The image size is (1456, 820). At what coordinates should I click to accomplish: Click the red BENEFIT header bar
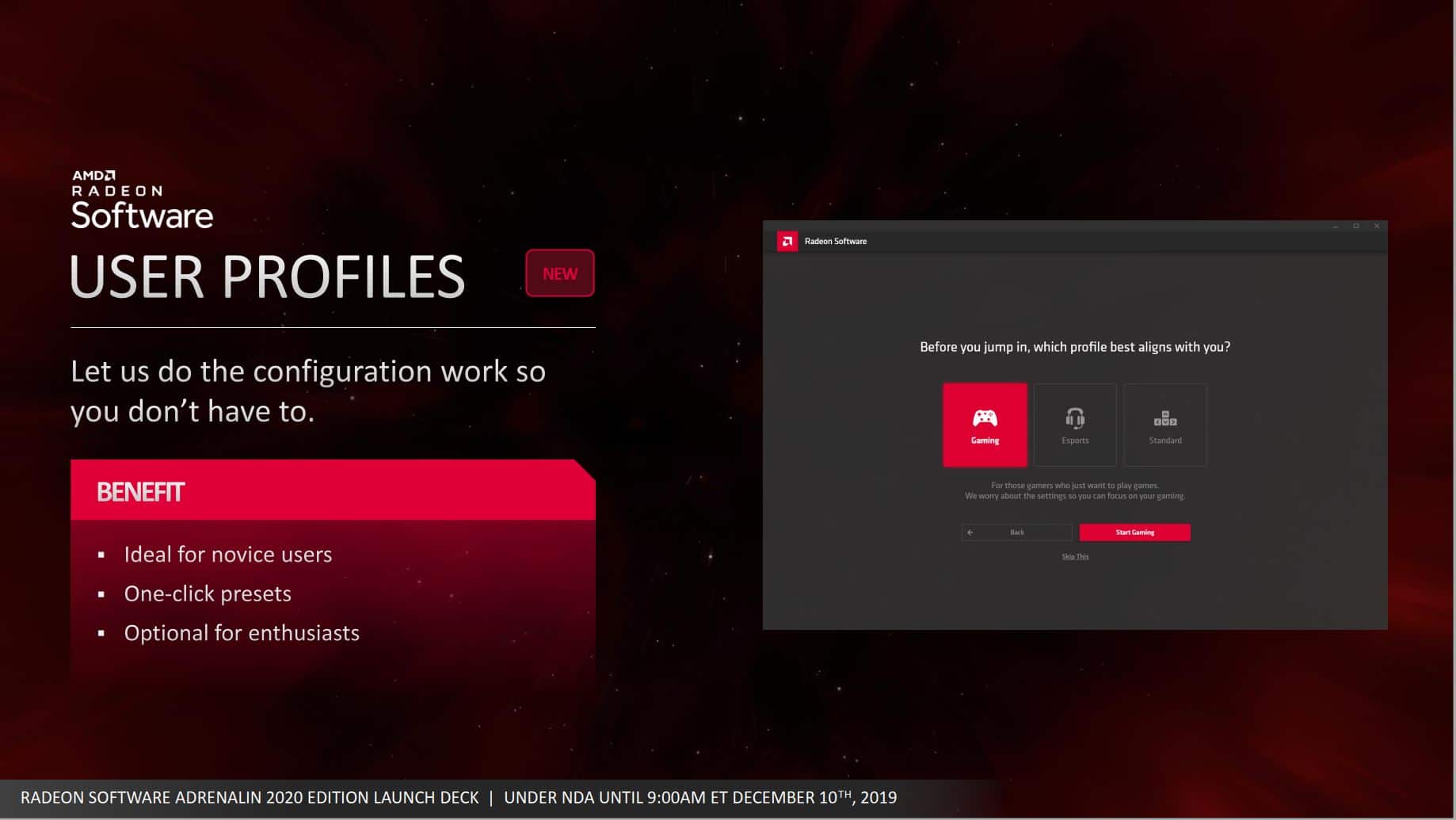point(333,491)
